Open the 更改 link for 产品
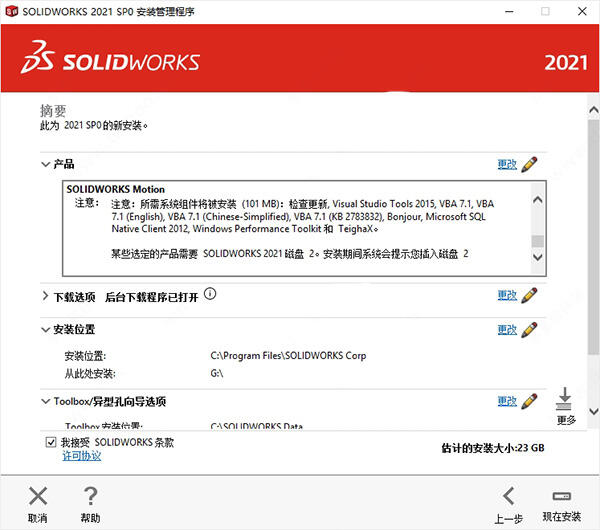This screenshot has height=530, width=600. 507,165
